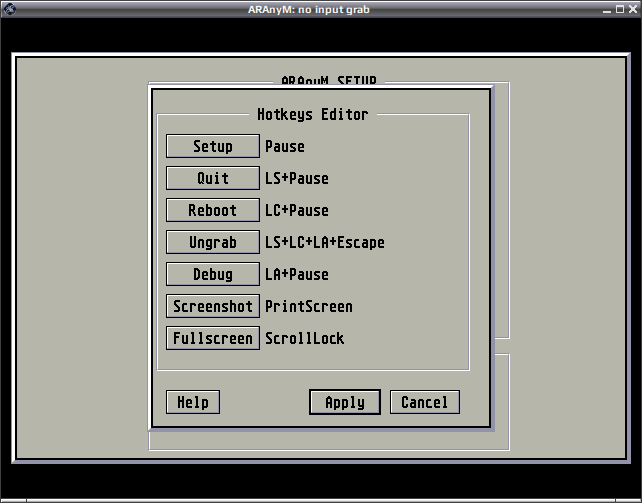
Task: Apply the hotkey changes
Action: [x=345, y=402]
